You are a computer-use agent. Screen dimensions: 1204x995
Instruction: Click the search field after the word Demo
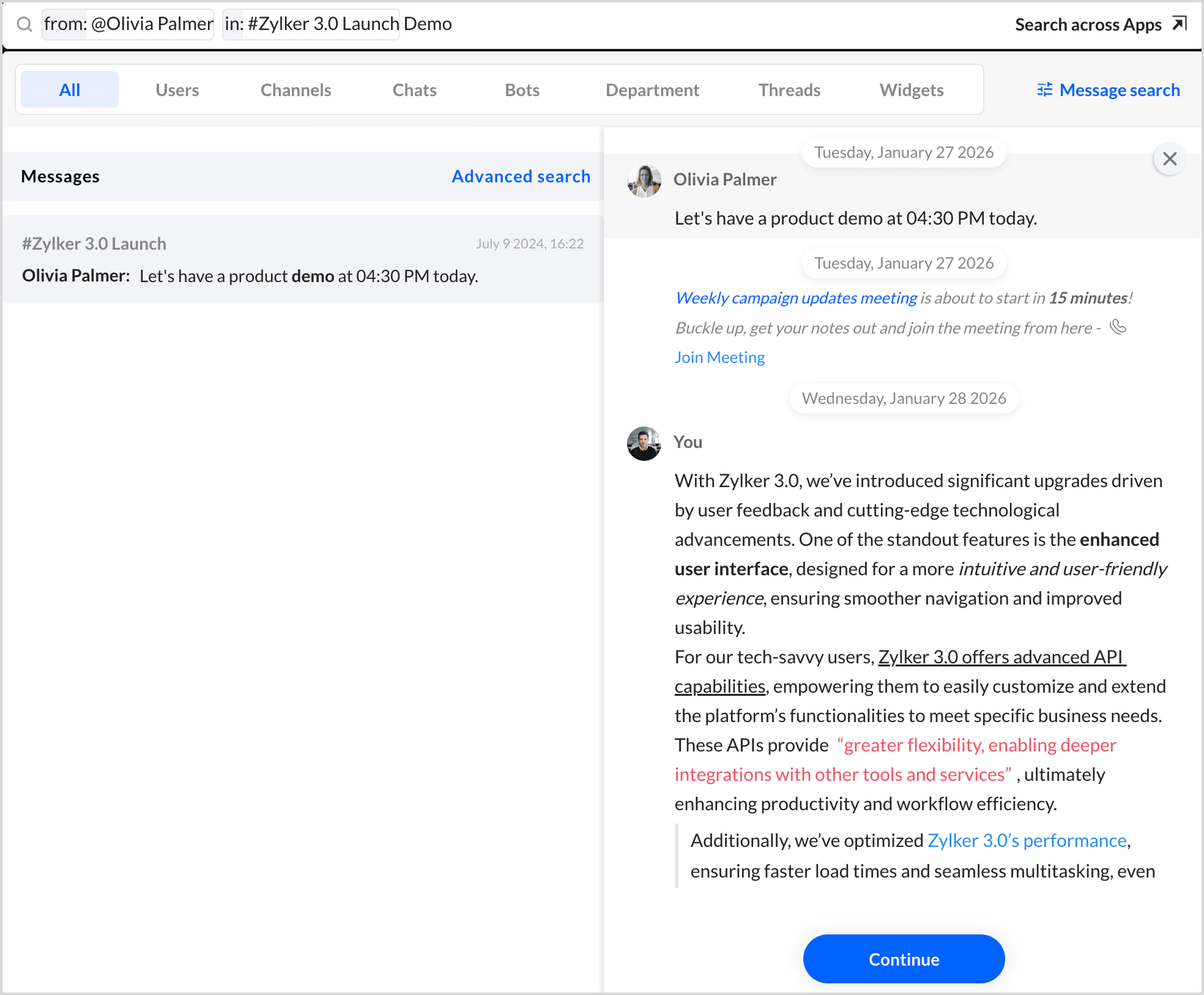pyautogui.click(x=728, y=24)
